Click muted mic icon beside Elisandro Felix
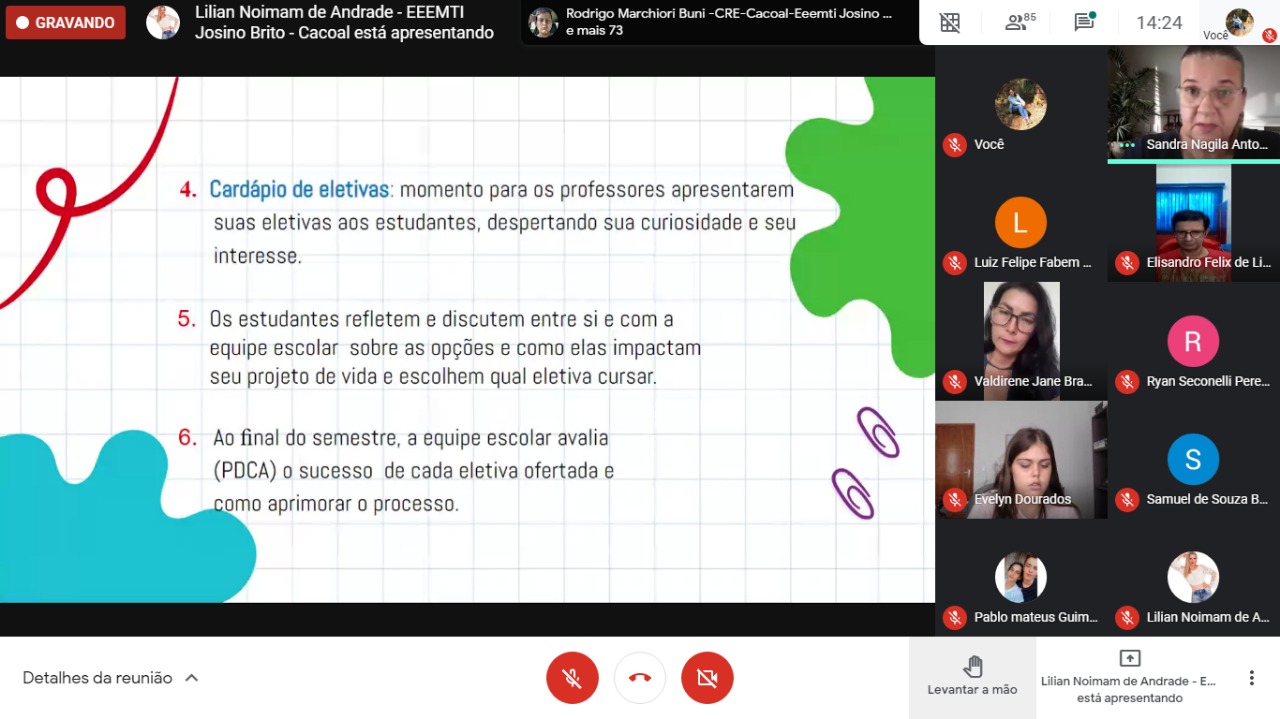The width and height of the screenshot is (1280, 719). [1127, 263]
